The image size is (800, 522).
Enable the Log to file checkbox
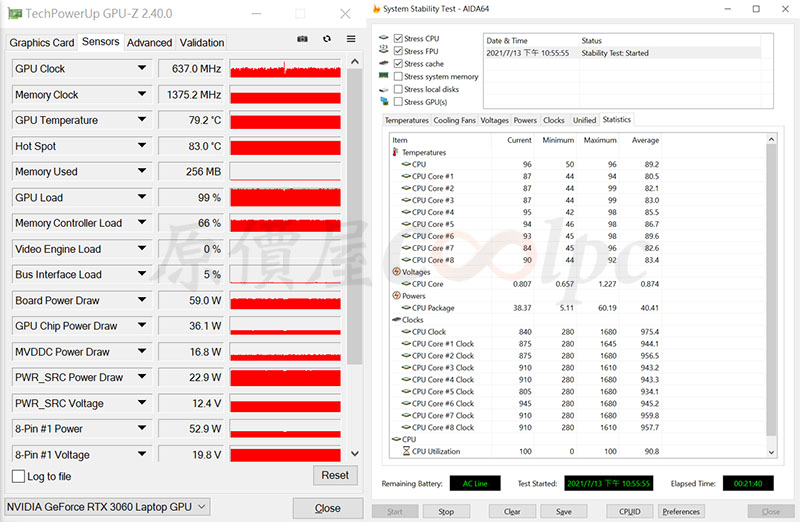click(18, 476)
